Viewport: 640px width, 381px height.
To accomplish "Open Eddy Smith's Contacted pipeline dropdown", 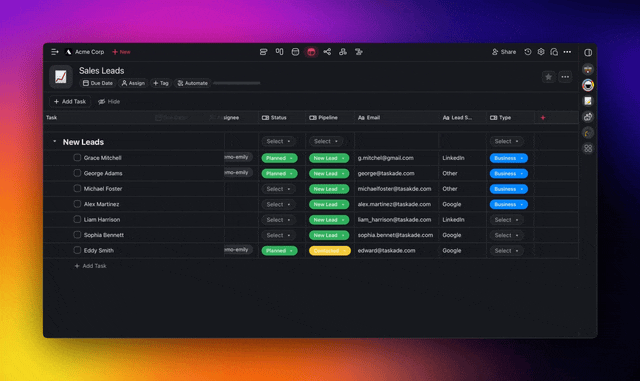I will coord(329,251).
